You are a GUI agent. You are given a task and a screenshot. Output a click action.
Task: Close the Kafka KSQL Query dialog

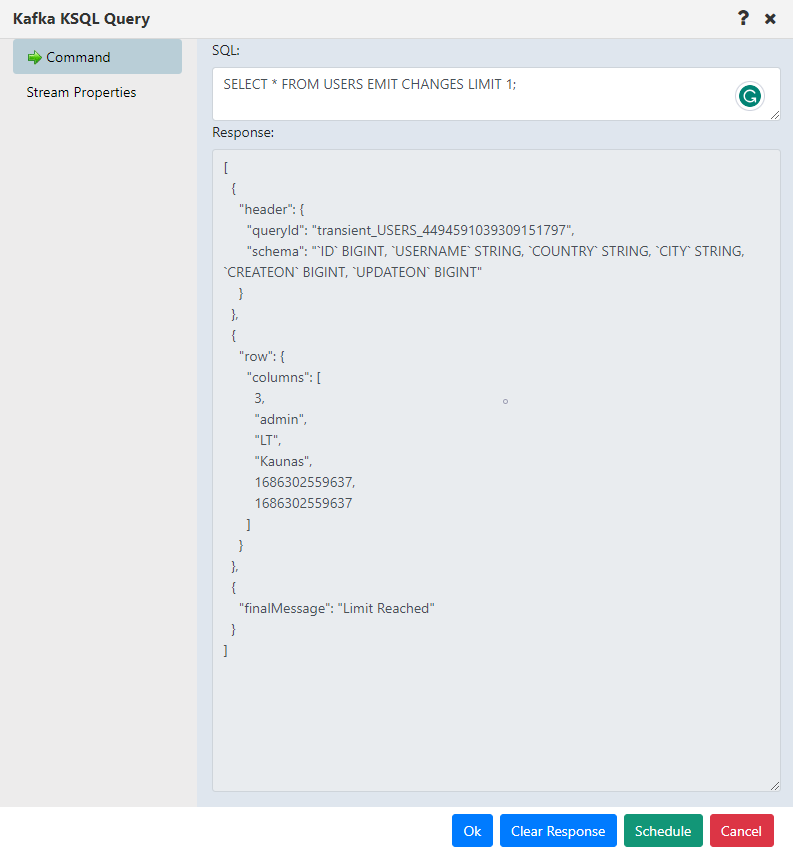click(x=770, y=19)
